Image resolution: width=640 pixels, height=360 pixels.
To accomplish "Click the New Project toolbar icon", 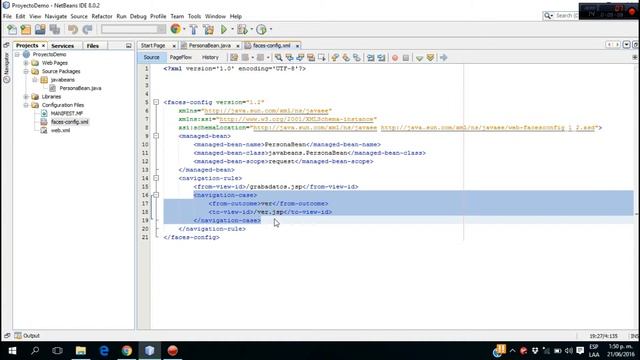I will [x=26, y=29].
